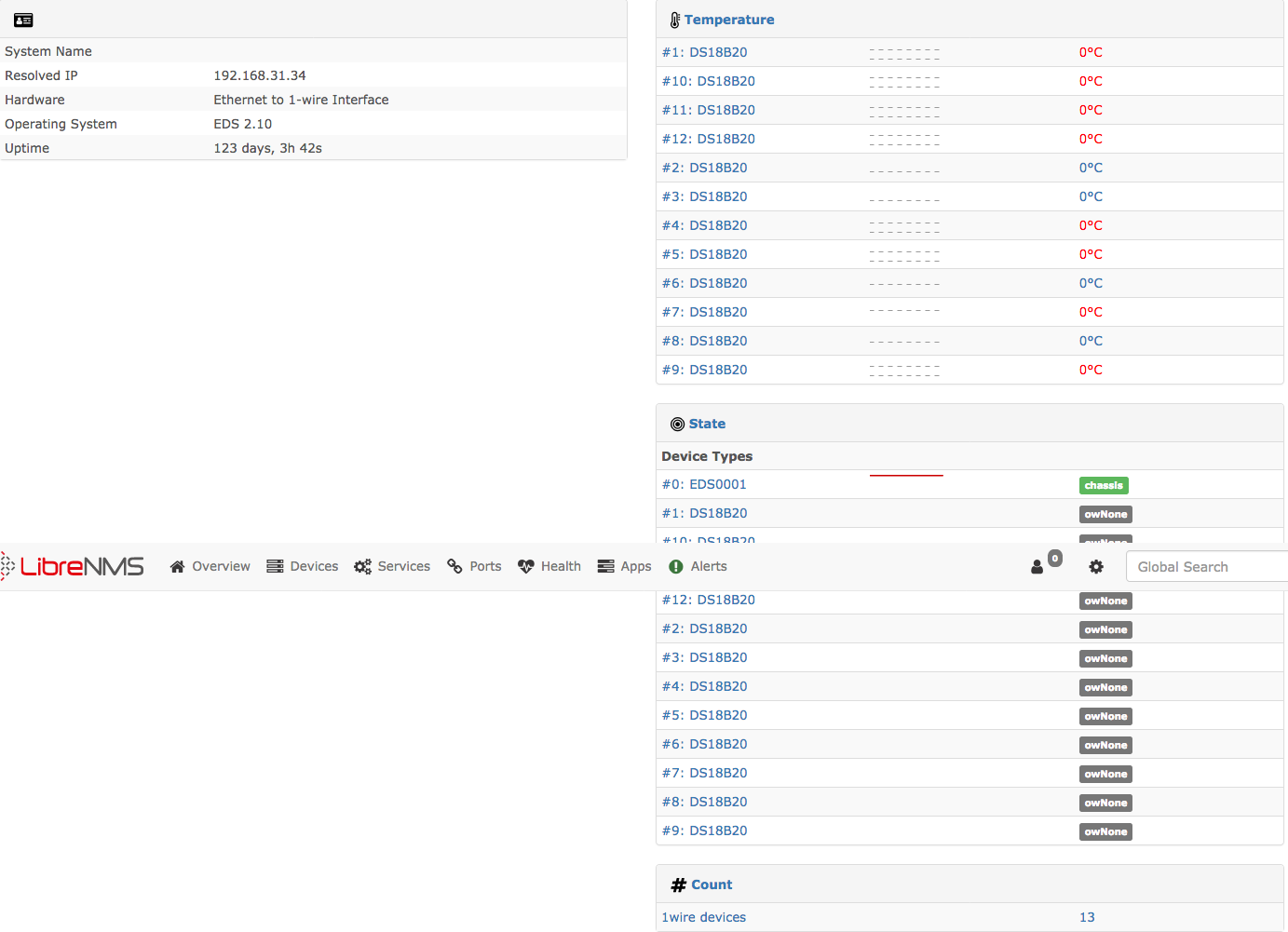Click the green chassis status badge
1288x932 pixels.
[x=1104, y=485]
